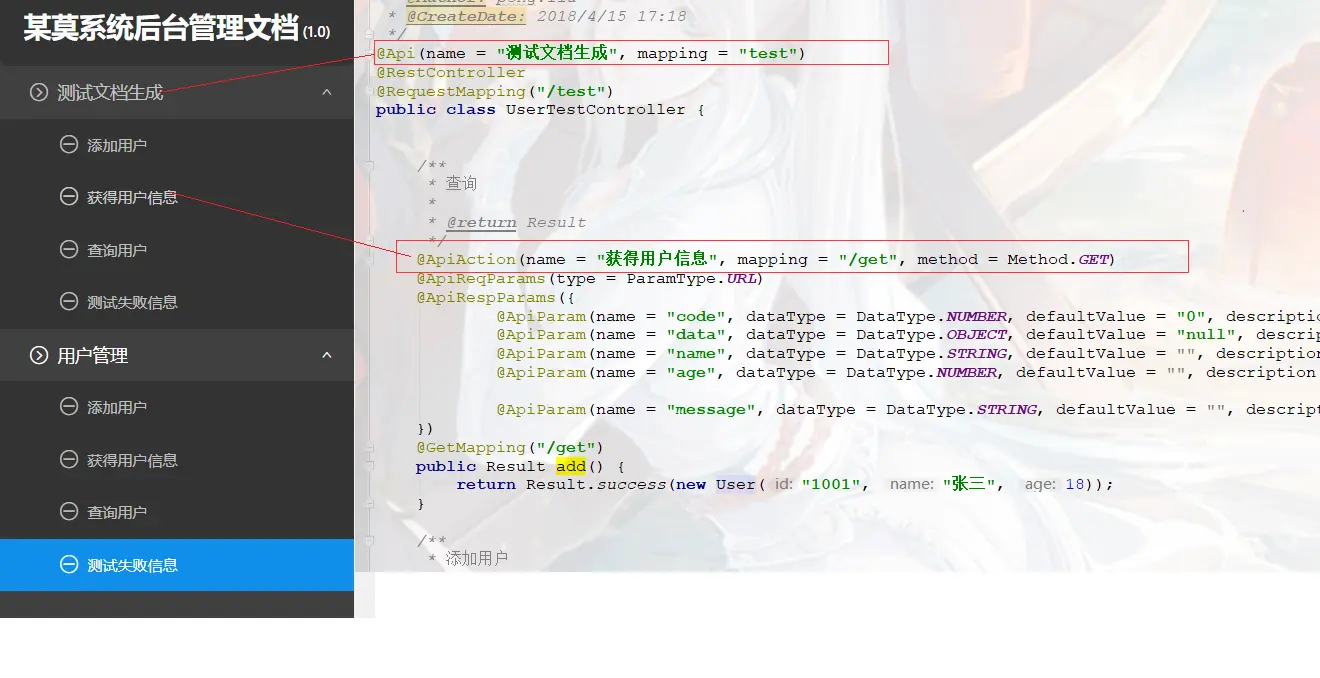Click the @ApiRespParams({ line
The width and height of the screenshot is (1320, 678).
[495, 297]
